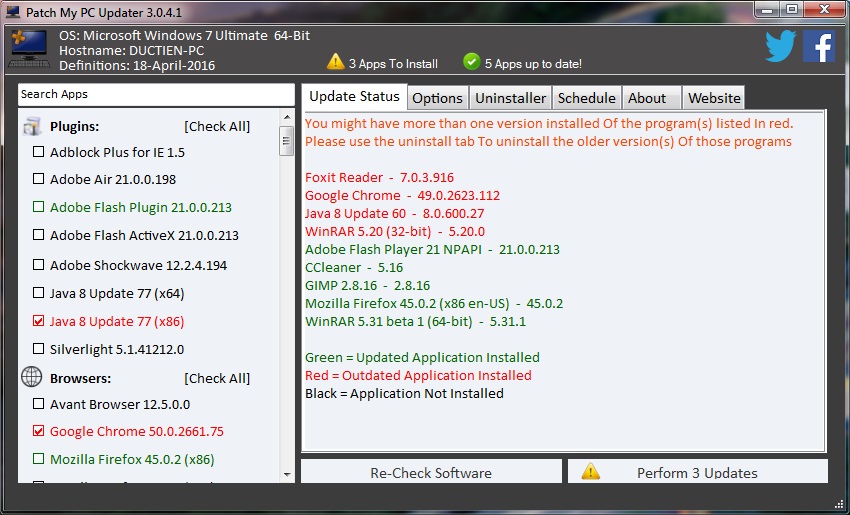Switch to the Options tab

(437, 98)
